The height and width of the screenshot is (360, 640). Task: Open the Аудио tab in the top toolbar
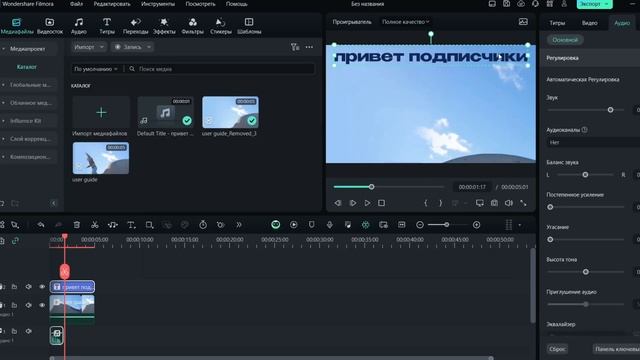coord(79,26)
